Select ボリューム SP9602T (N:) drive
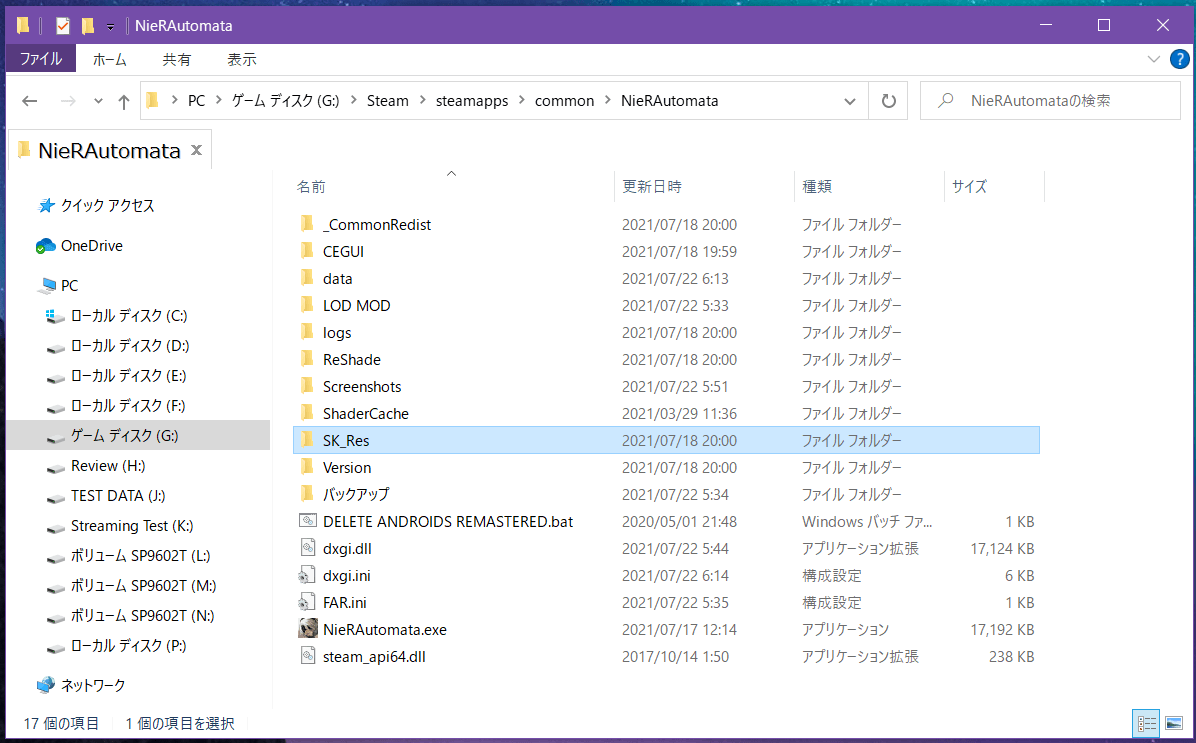This screenshot has height=743, width=1196. click(x=143, y=616)
